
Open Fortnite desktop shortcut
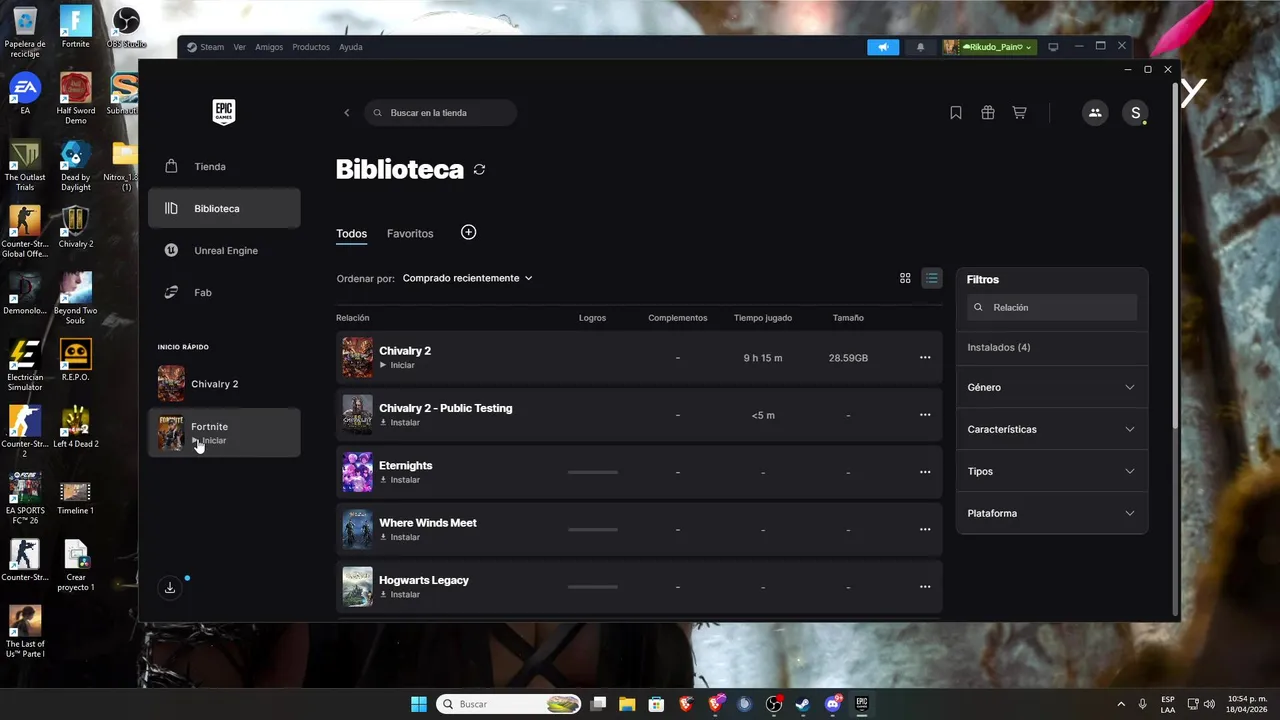point(76,27)
